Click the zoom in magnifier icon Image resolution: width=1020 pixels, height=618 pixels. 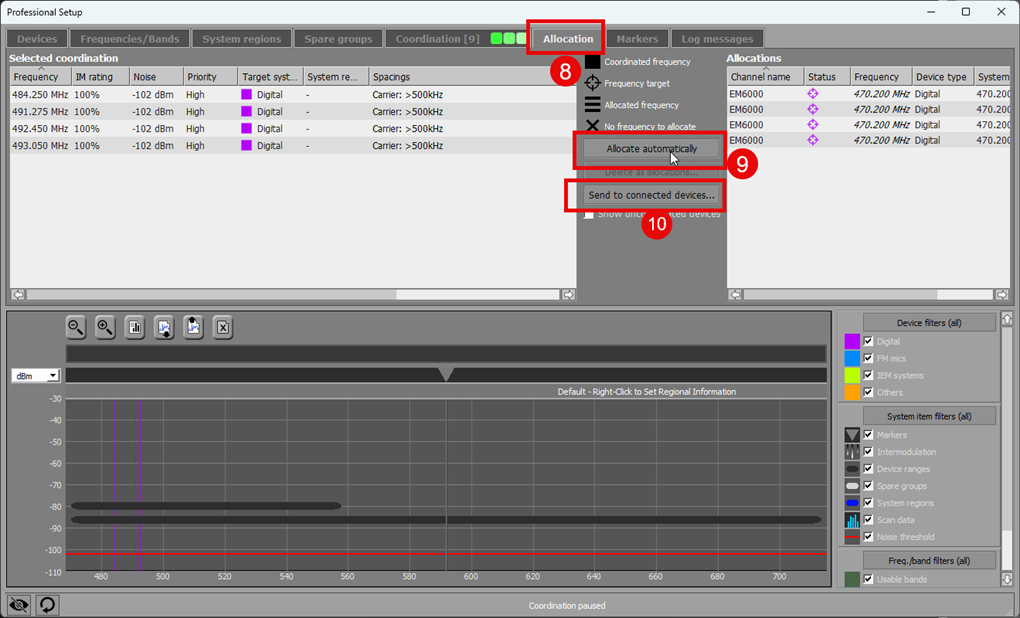pos(105,327)
